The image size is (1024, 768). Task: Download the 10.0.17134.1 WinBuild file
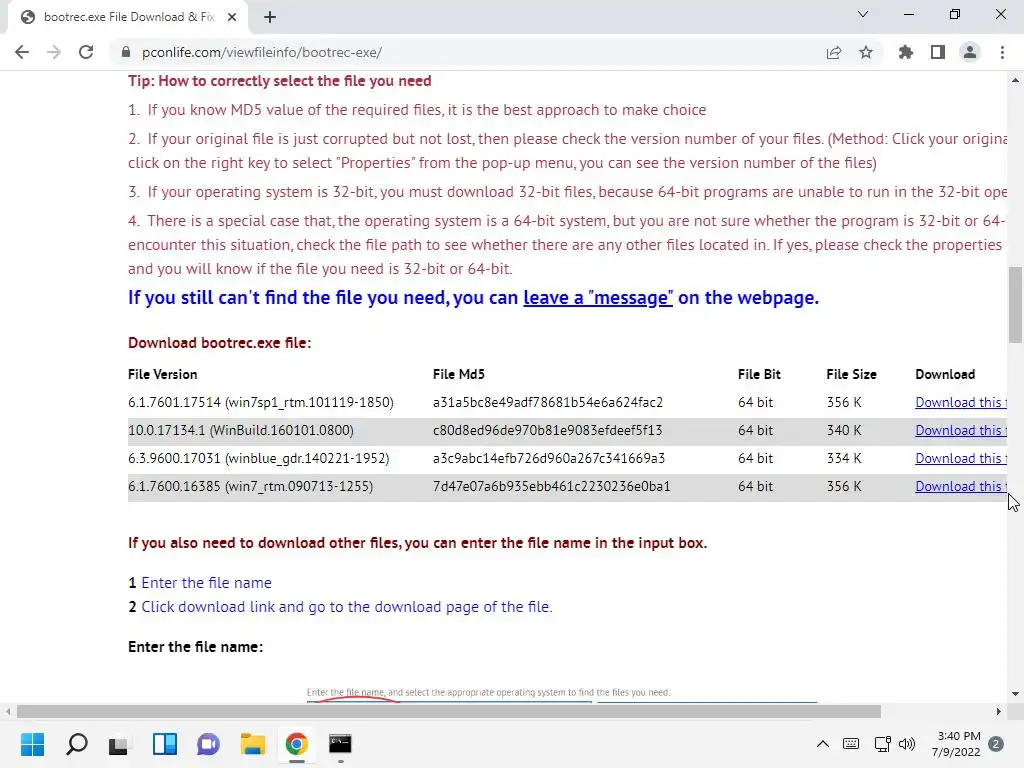pos(961,430)
